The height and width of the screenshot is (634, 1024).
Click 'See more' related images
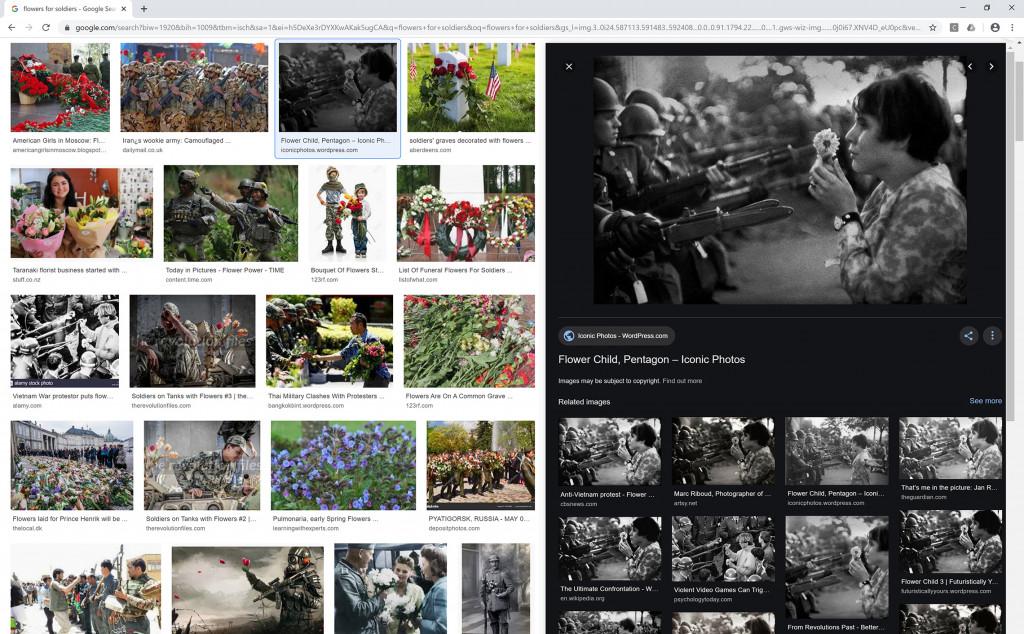pos(985,401)
